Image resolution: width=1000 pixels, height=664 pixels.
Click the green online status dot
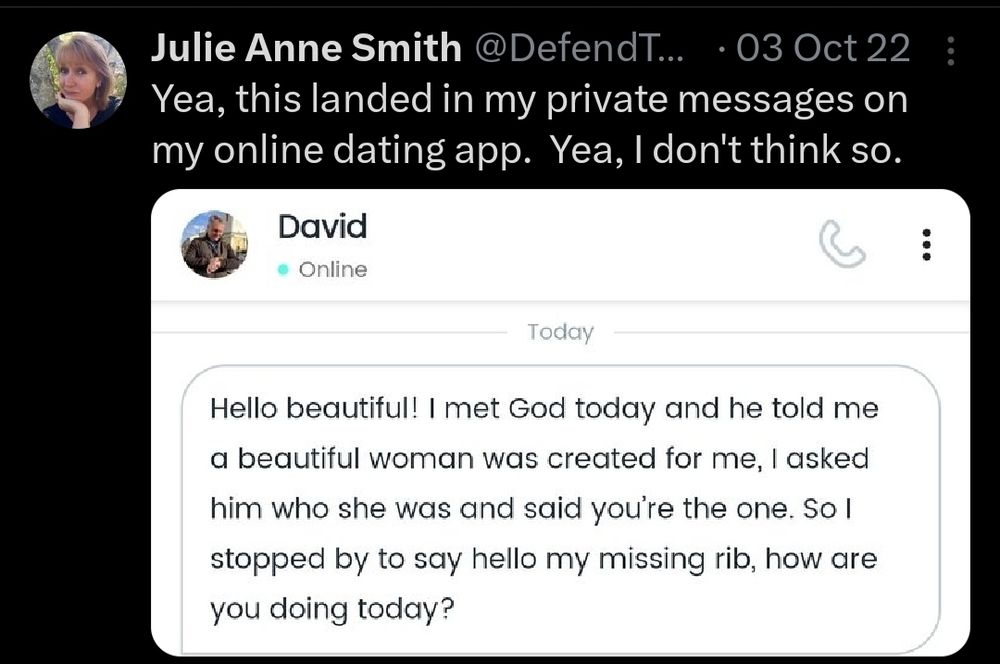pos(284,270)
